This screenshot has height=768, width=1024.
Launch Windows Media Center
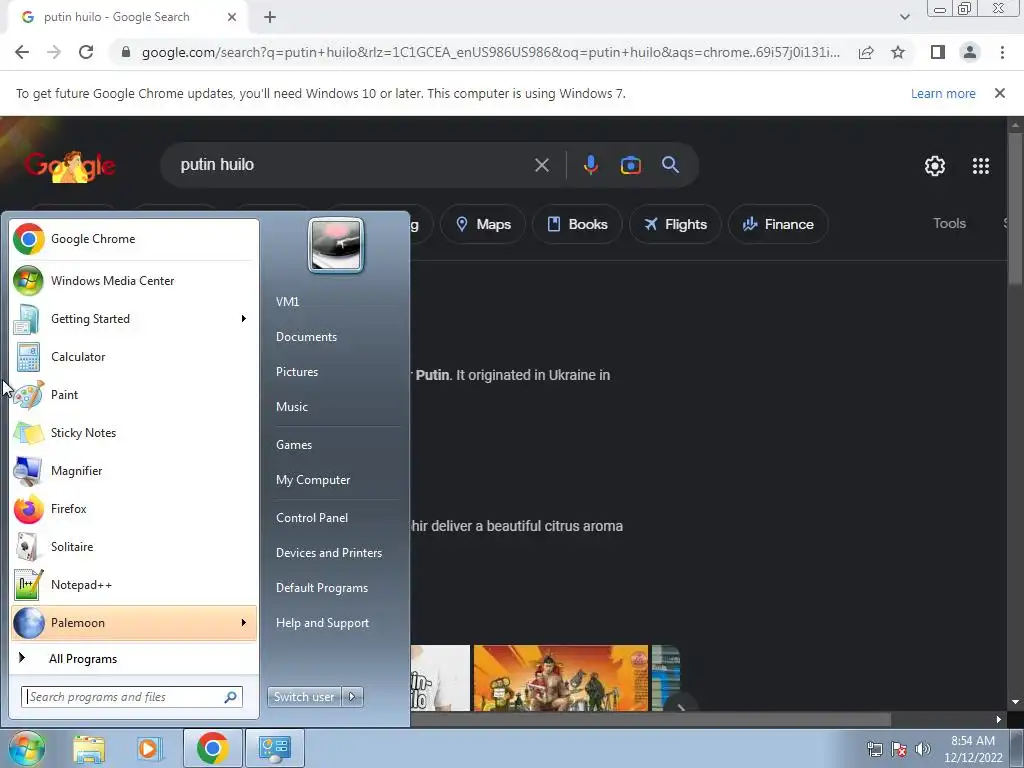point(134,281)
